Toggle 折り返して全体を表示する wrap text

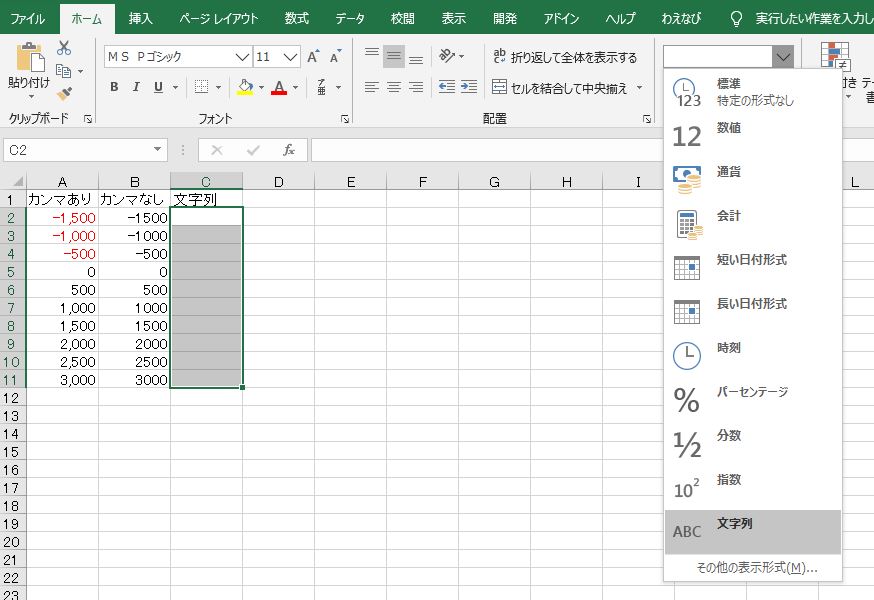pyautogui.click(x=565, y=57)
